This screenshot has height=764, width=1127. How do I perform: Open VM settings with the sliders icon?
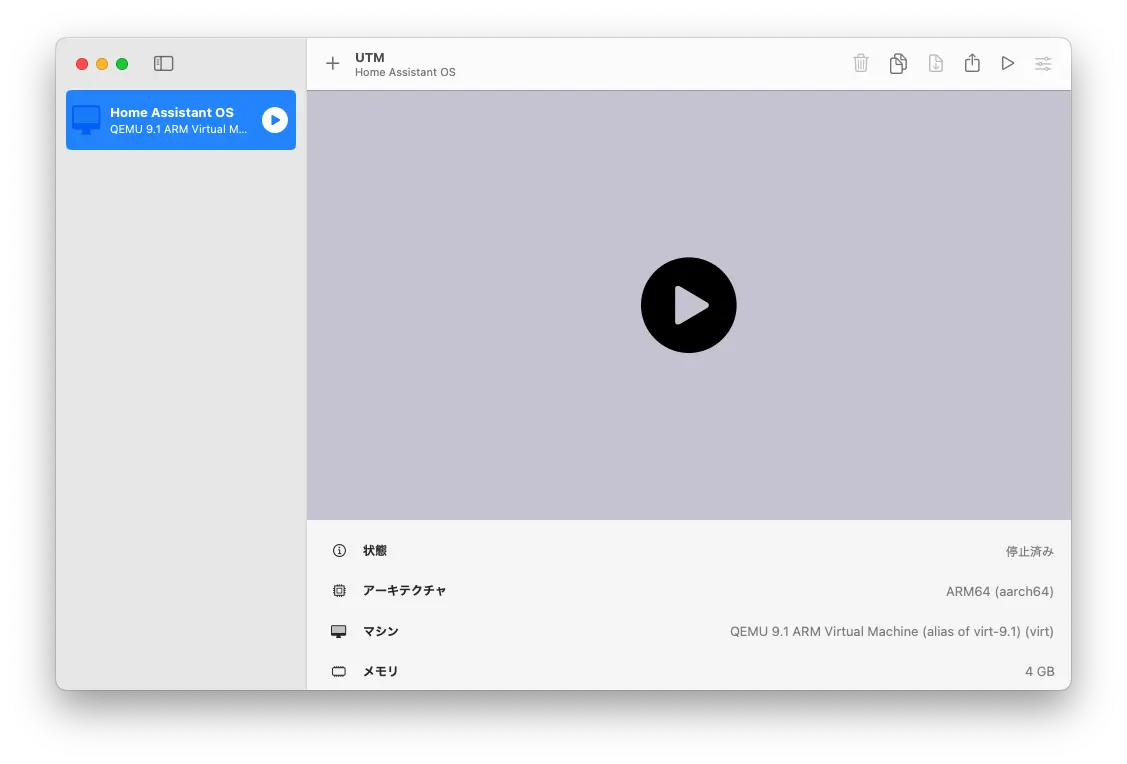pos(1043,63)
